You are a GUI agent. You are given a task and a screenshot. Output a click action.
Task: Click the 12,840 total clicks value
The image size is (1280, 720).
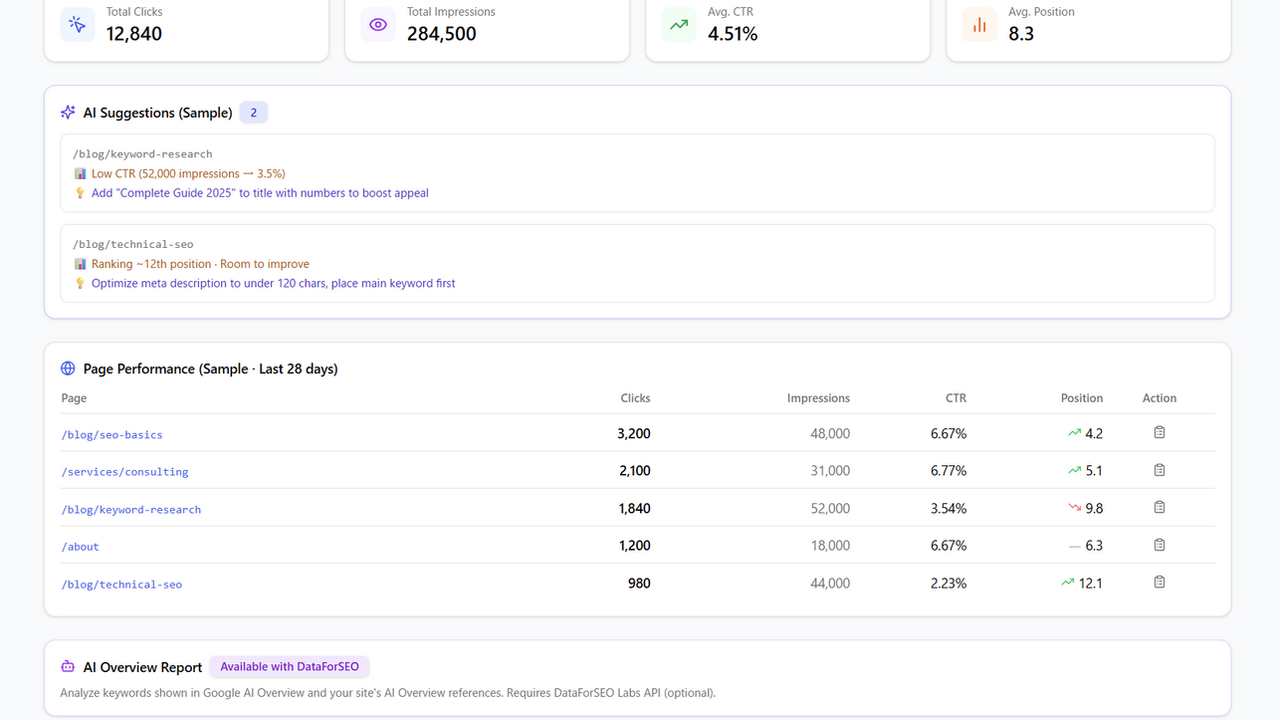(x=134, y=33)
